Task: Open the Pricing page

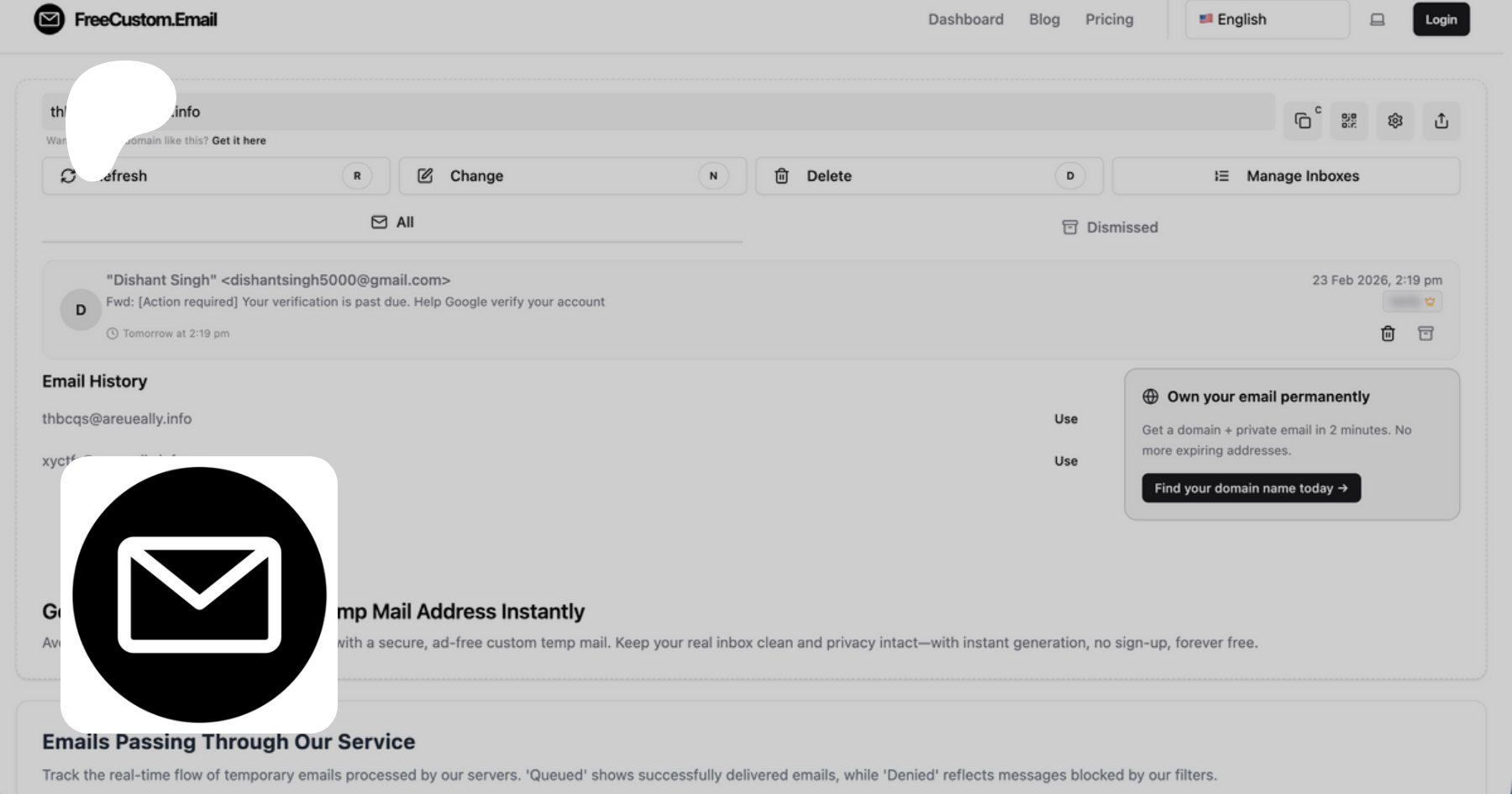Action: pos(1109,19)
